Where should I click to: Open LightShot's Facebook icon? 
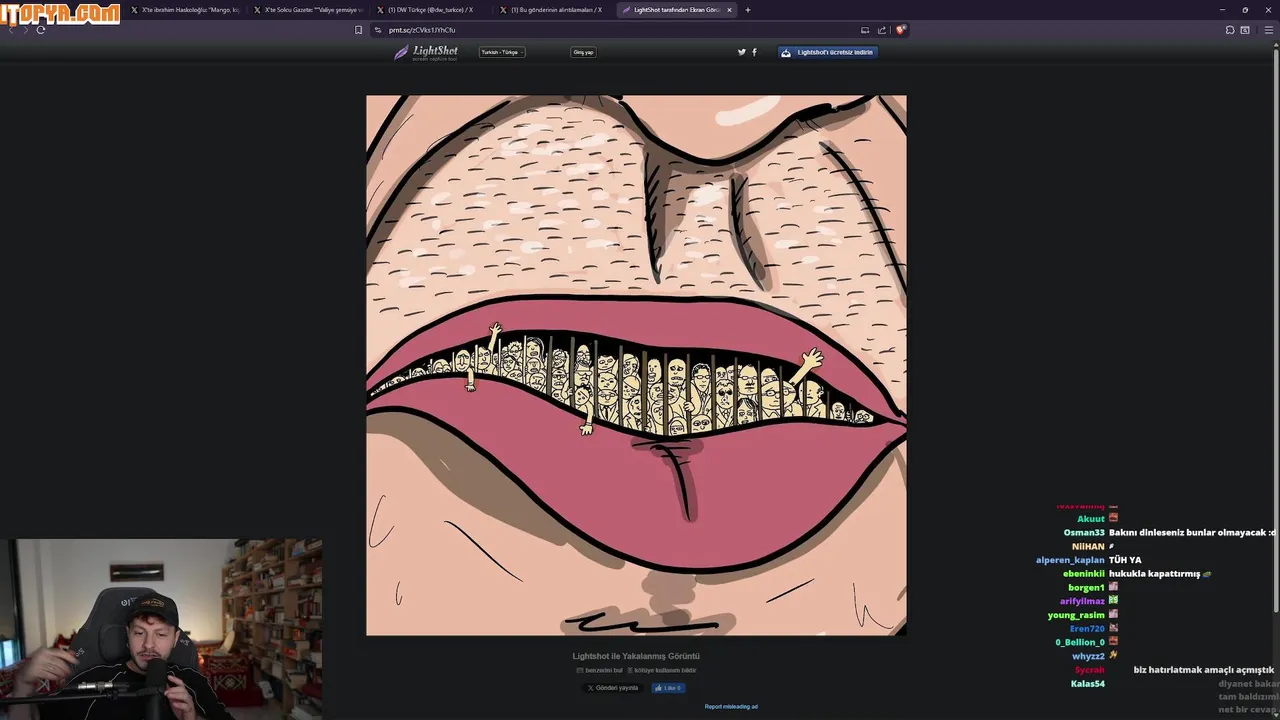[x=754, y=52]
